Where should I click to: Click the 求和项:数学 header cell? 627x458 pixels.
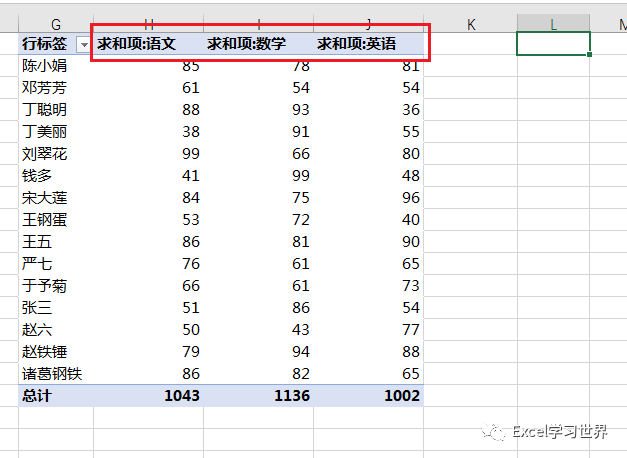(258, 44)
